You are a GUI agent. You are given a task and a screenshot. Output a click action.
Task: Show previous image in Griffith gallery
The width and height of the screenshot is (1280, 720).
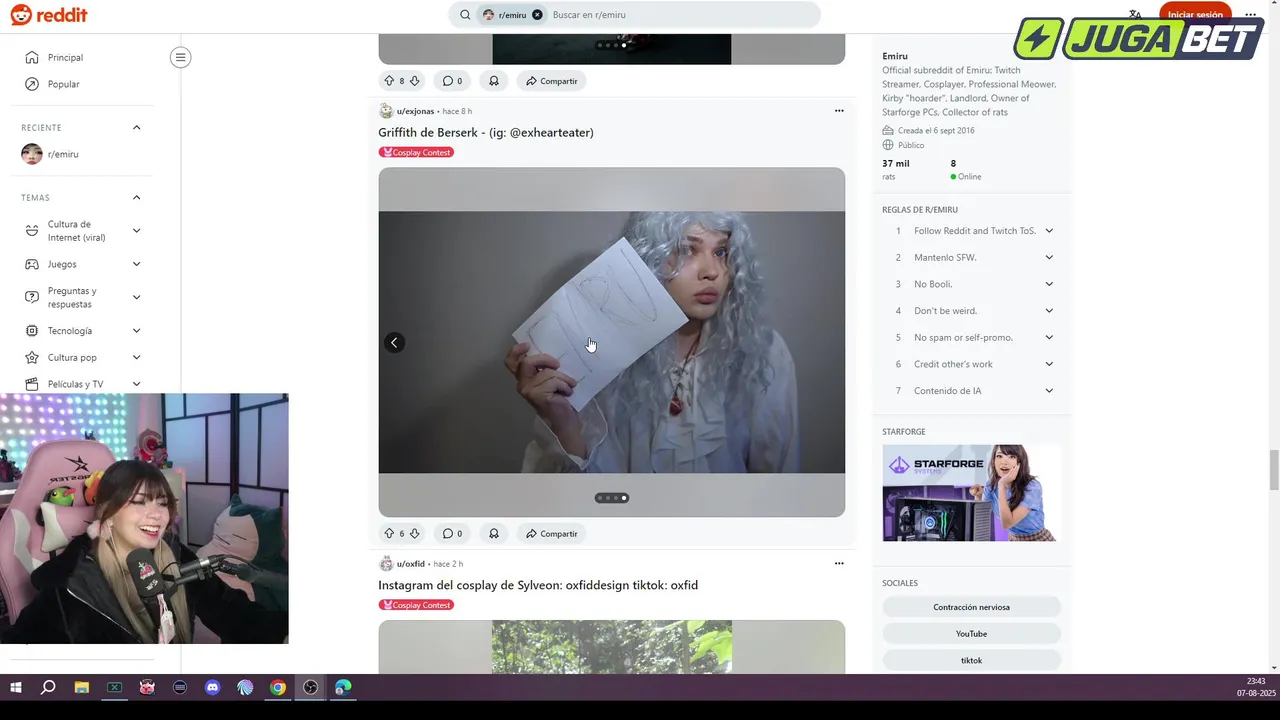394,342
